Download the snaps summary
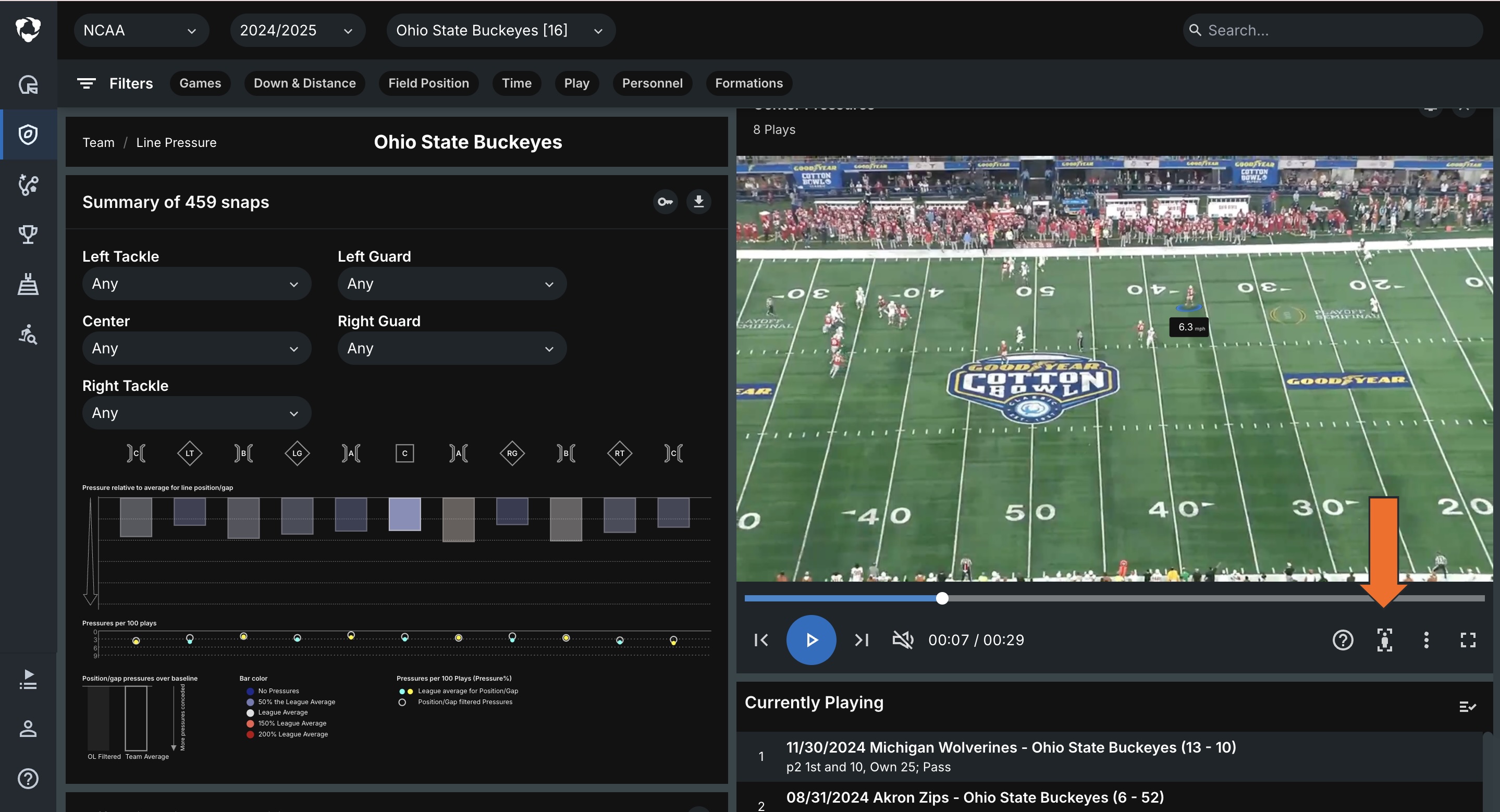This screenshot has width=1500, height=812. click(699, 202)
